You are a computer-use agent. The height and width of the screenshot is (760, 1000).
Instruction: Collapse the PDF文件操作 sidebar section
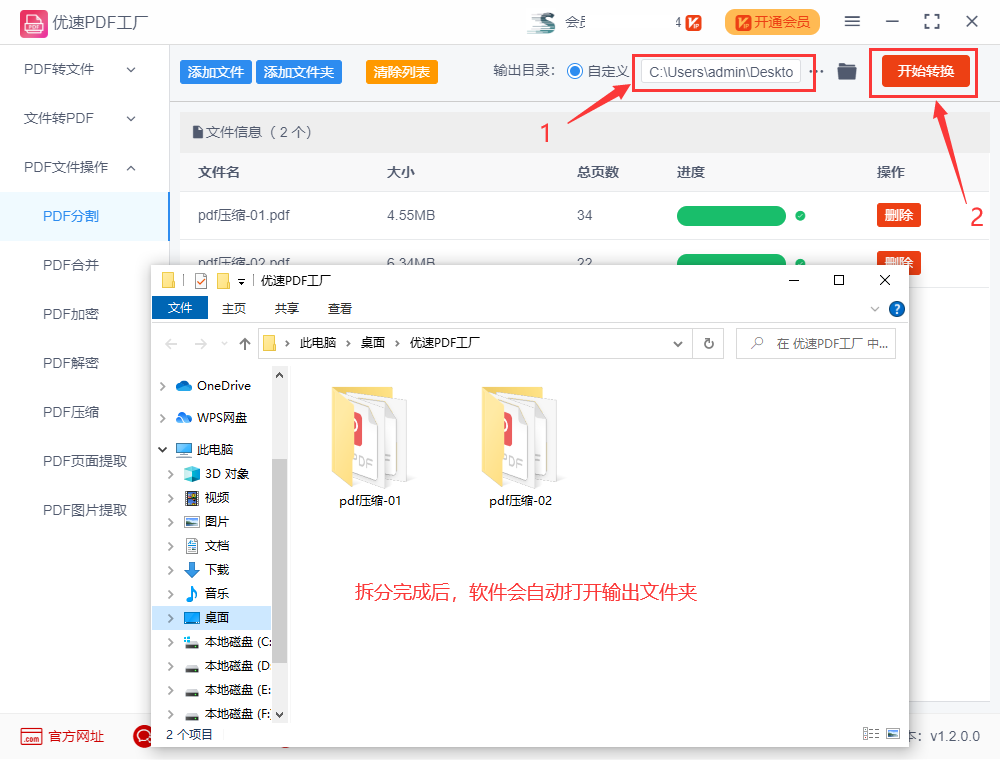(130, 168)
